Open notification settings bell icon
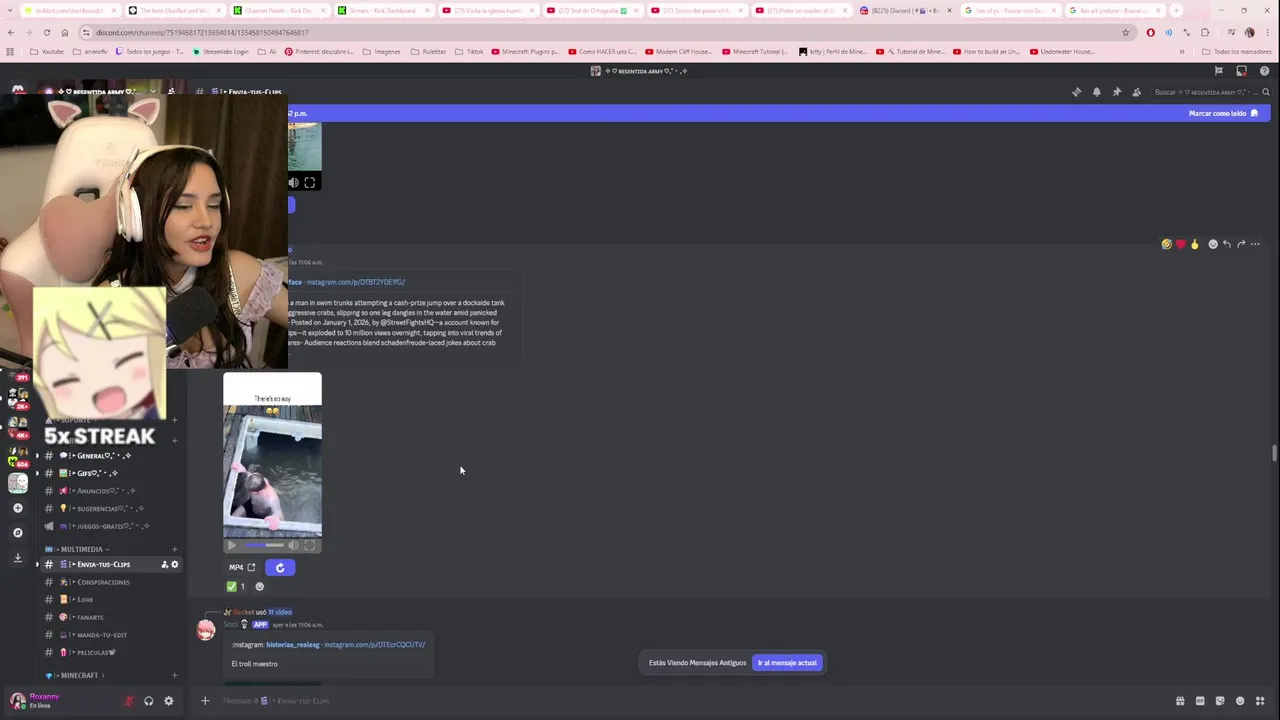The width and height of the screenshot is (1280, 720). pyautogui.click(x=1096, y=92)
